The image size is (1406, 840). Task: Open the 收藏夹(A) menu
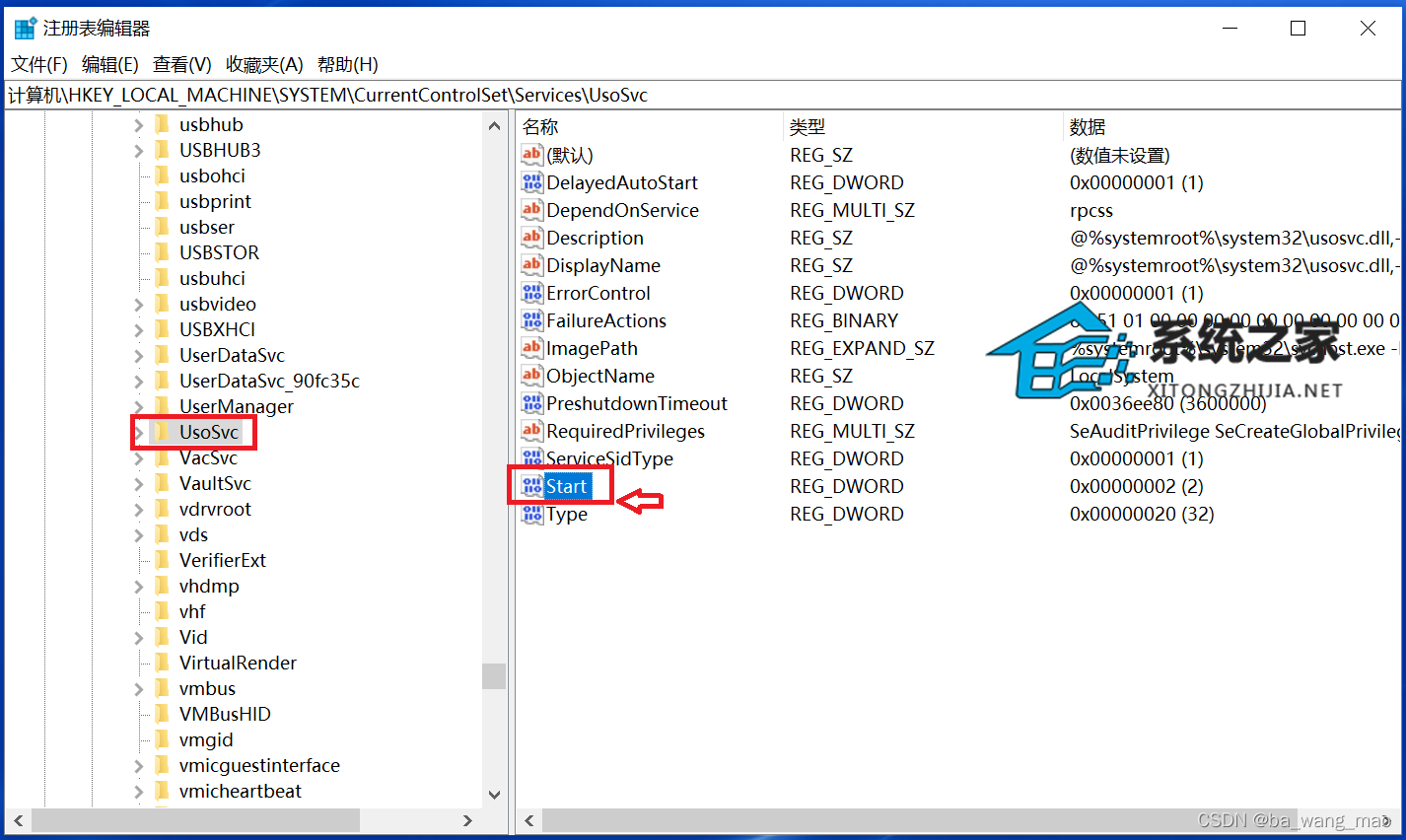(263, 64)
